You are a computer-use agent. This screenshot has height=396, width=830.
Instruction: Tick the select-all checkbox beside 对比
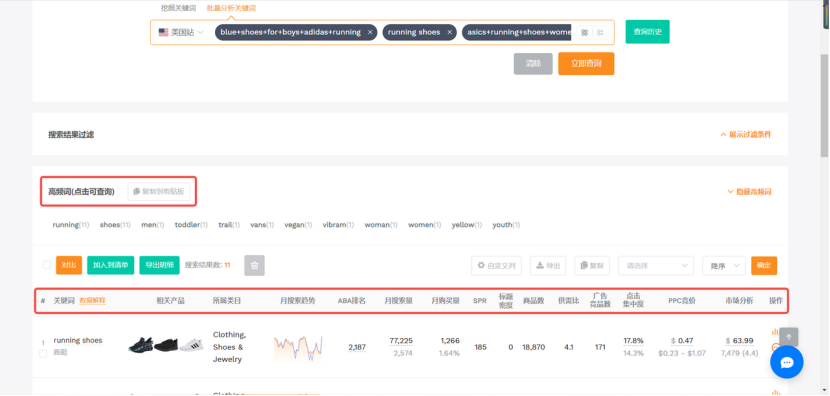point(47,265)
